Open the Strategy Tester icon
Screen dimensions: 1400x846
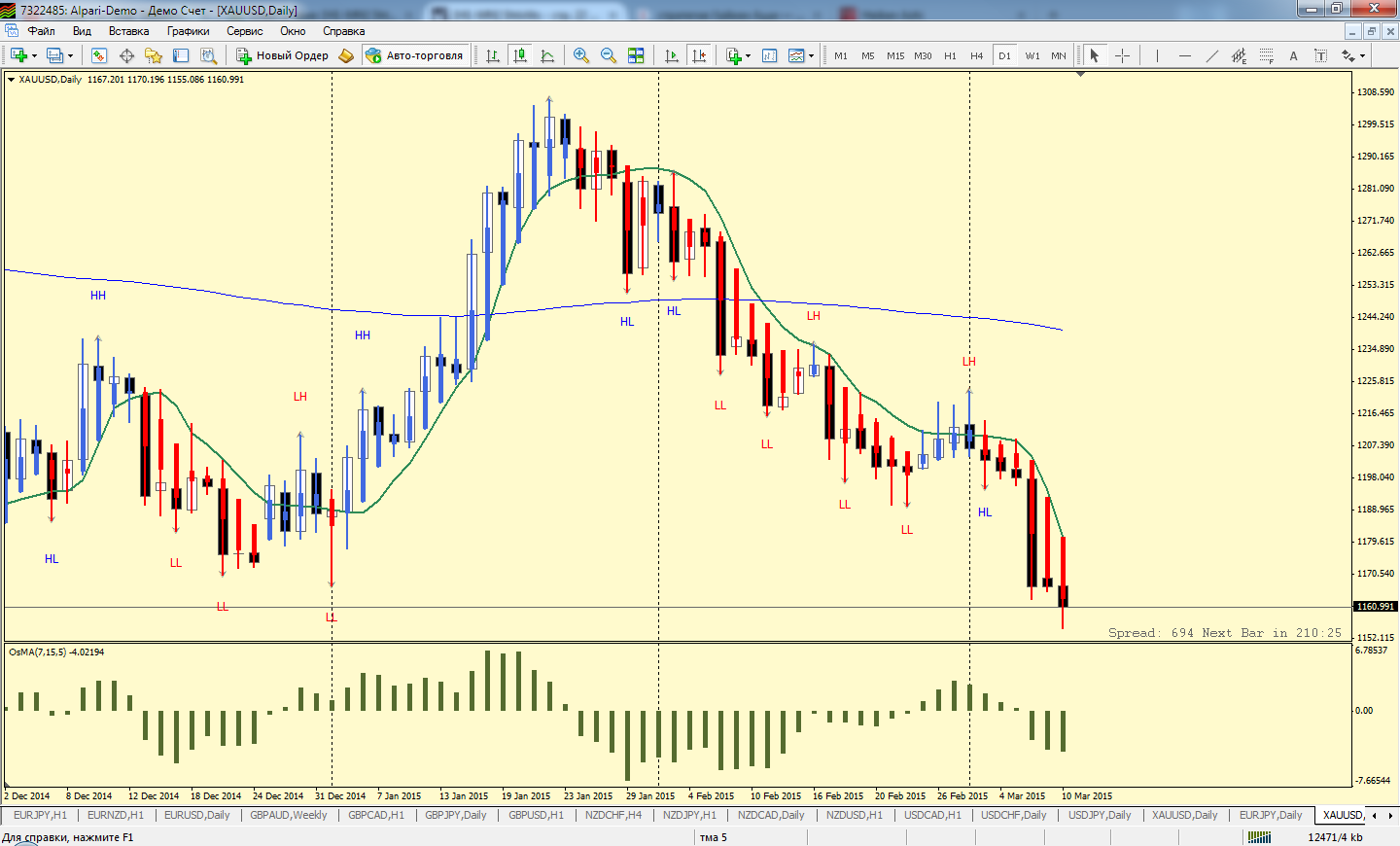tap(208, 55)
